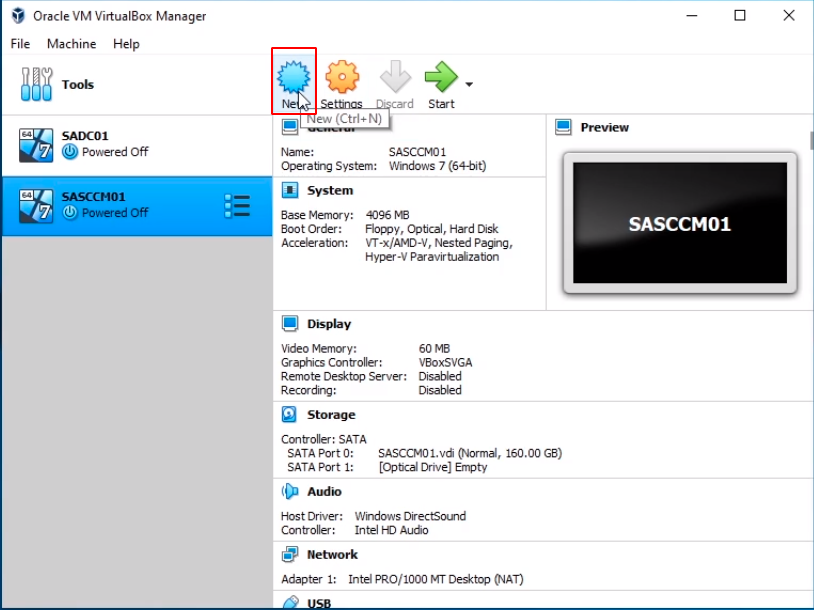814x610 pixels.
Task: Close the VirtualBox Manager window
Action: [x=789, y=16]
